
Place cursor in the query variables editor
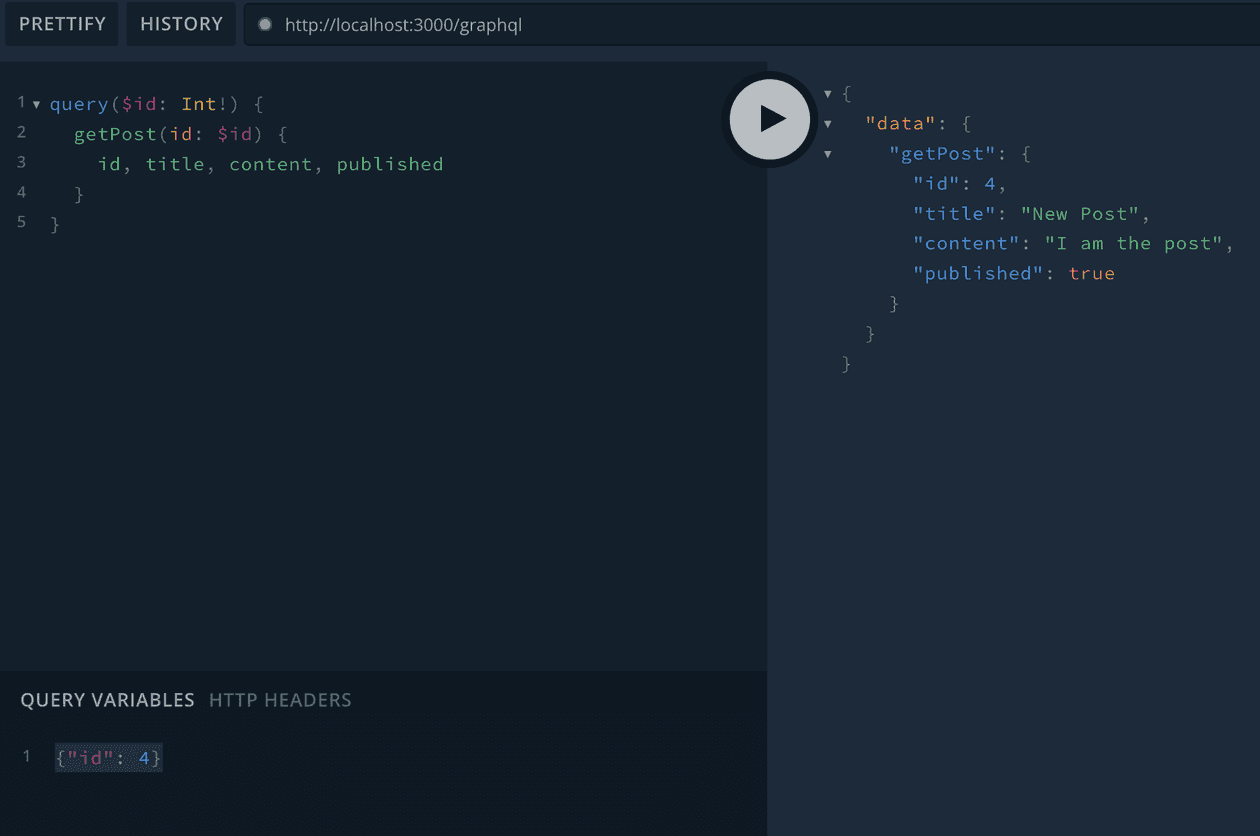point(108,758)
